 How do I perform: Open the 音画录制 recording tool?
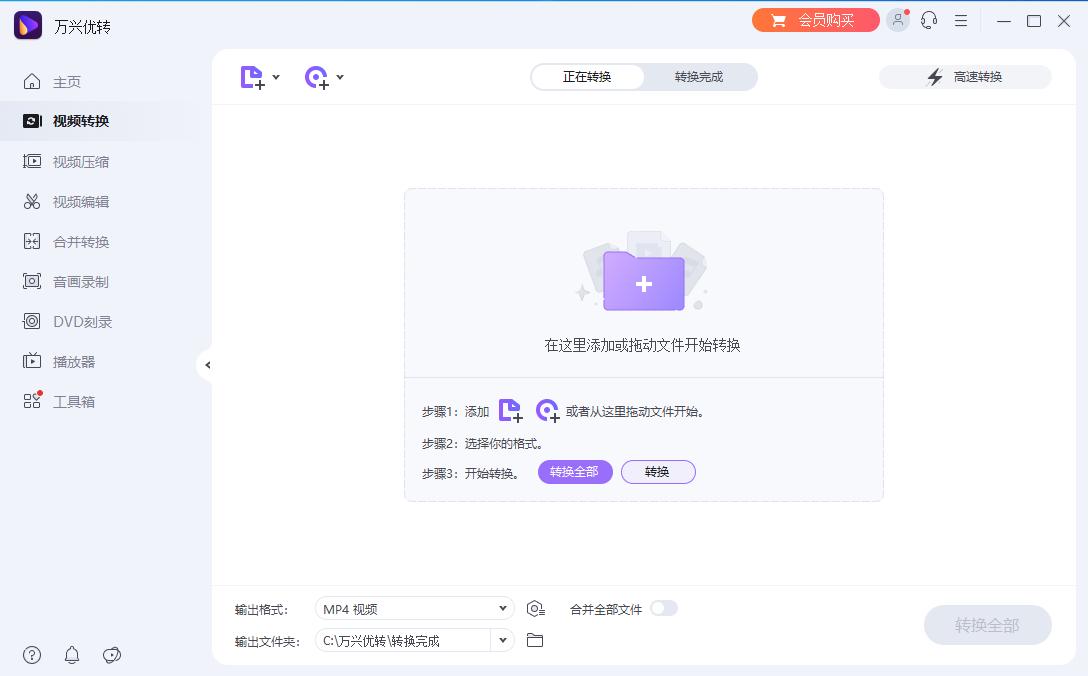(80, 281)
